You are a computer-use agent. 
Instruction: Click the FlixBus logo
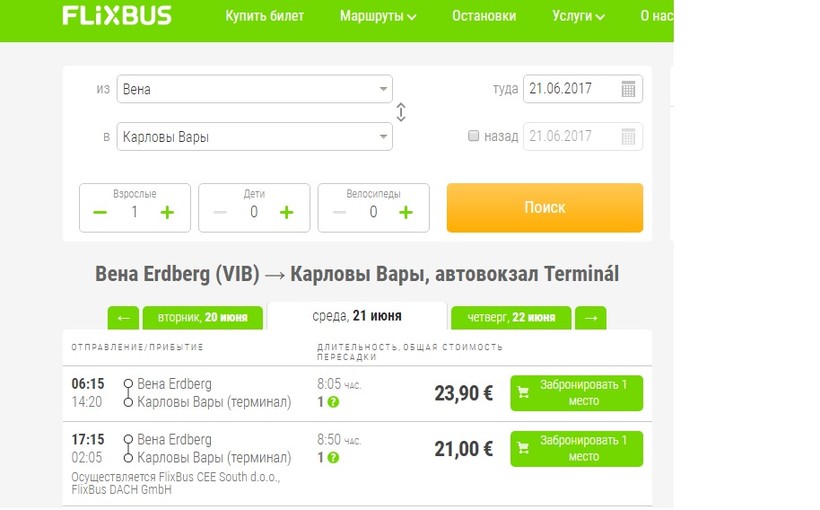click(x=116, y=16)
